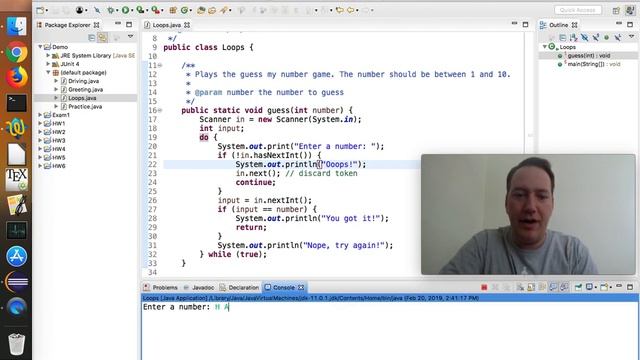The width and height of the screenshot is (640, 360).
Task: Click the Scroll Lock icon in Console
Action: (x=531, y=287)
